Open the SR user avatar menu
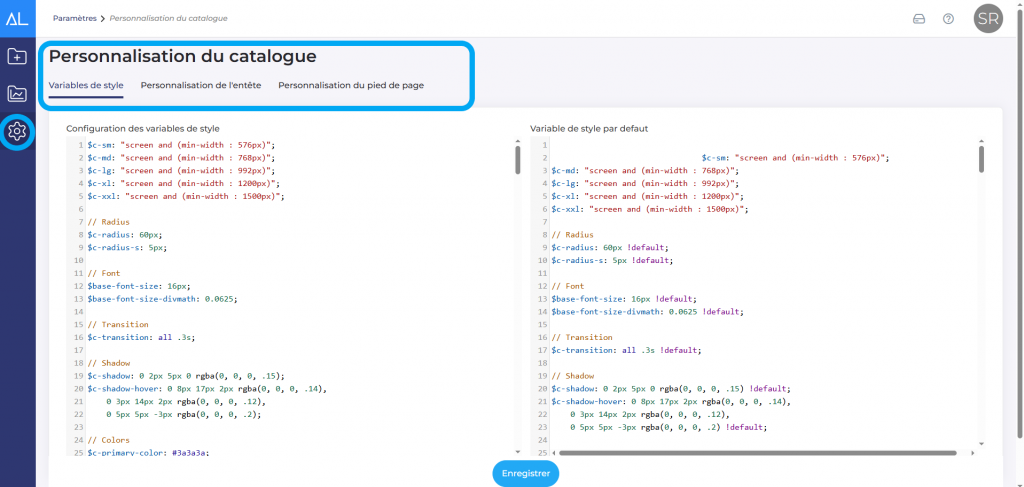Screen dimensions: 1024x487 coord(988,19)
